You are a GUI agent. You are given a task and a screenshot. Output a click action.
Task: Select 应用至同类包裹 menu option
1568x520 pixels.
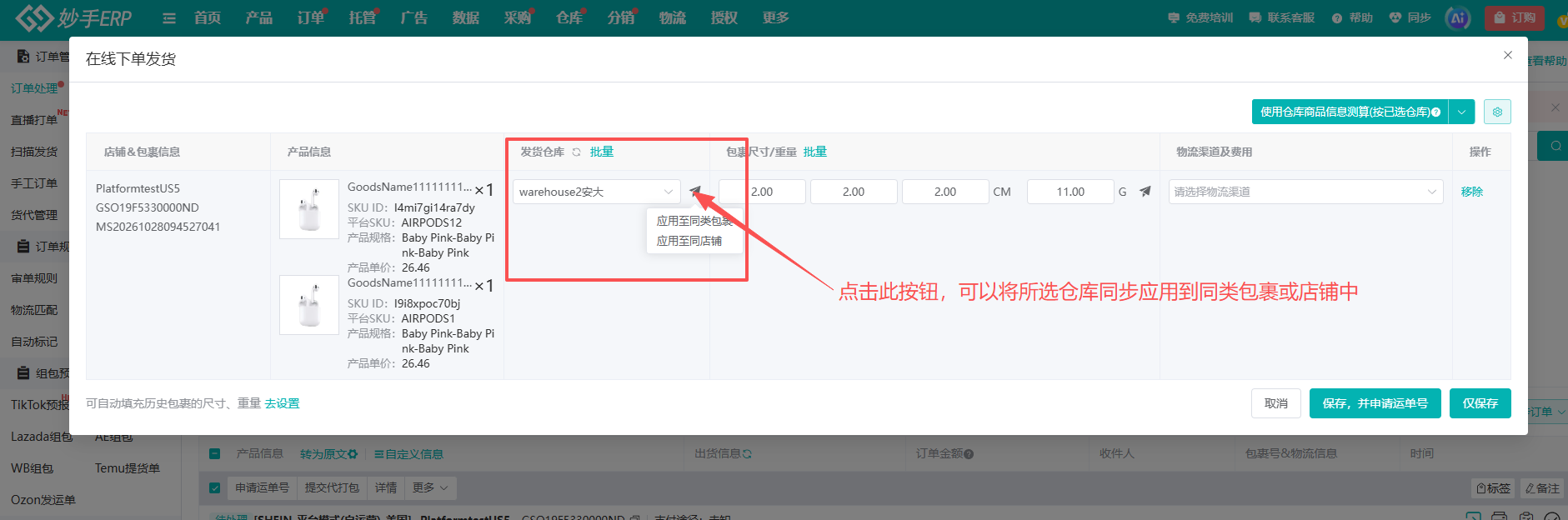(694, 221)
